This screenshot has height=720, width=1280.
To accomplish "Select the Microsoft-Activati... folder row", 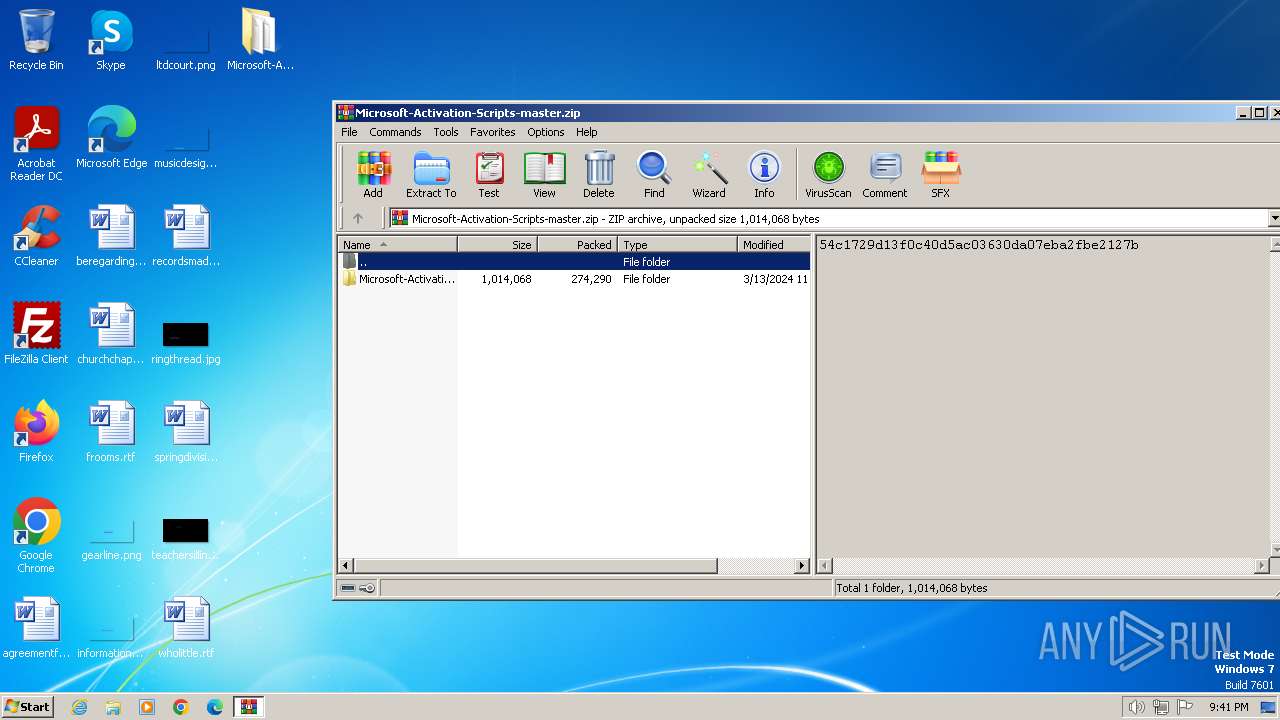I will tap(574, 279).
